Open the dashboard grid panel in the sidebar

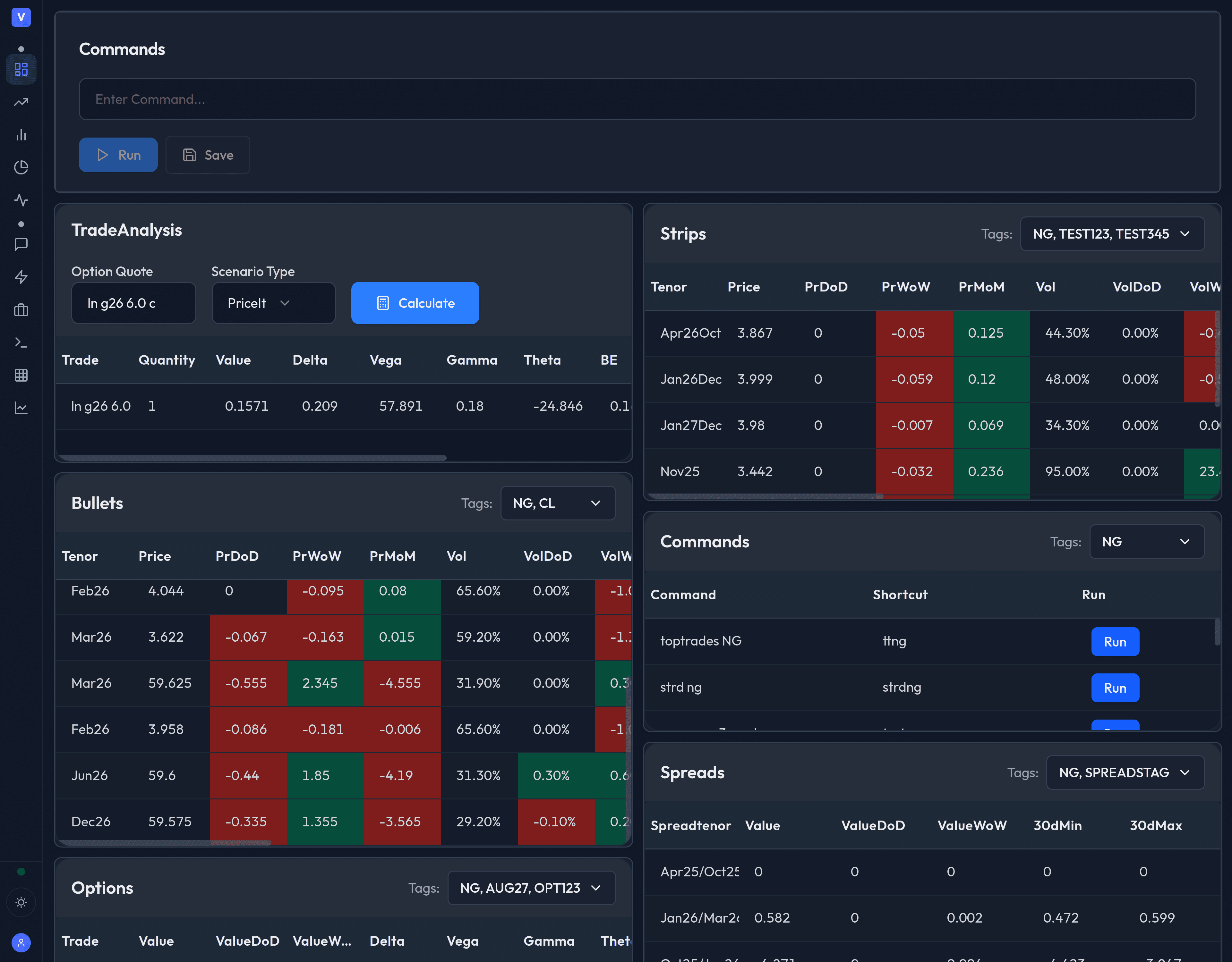21,69
